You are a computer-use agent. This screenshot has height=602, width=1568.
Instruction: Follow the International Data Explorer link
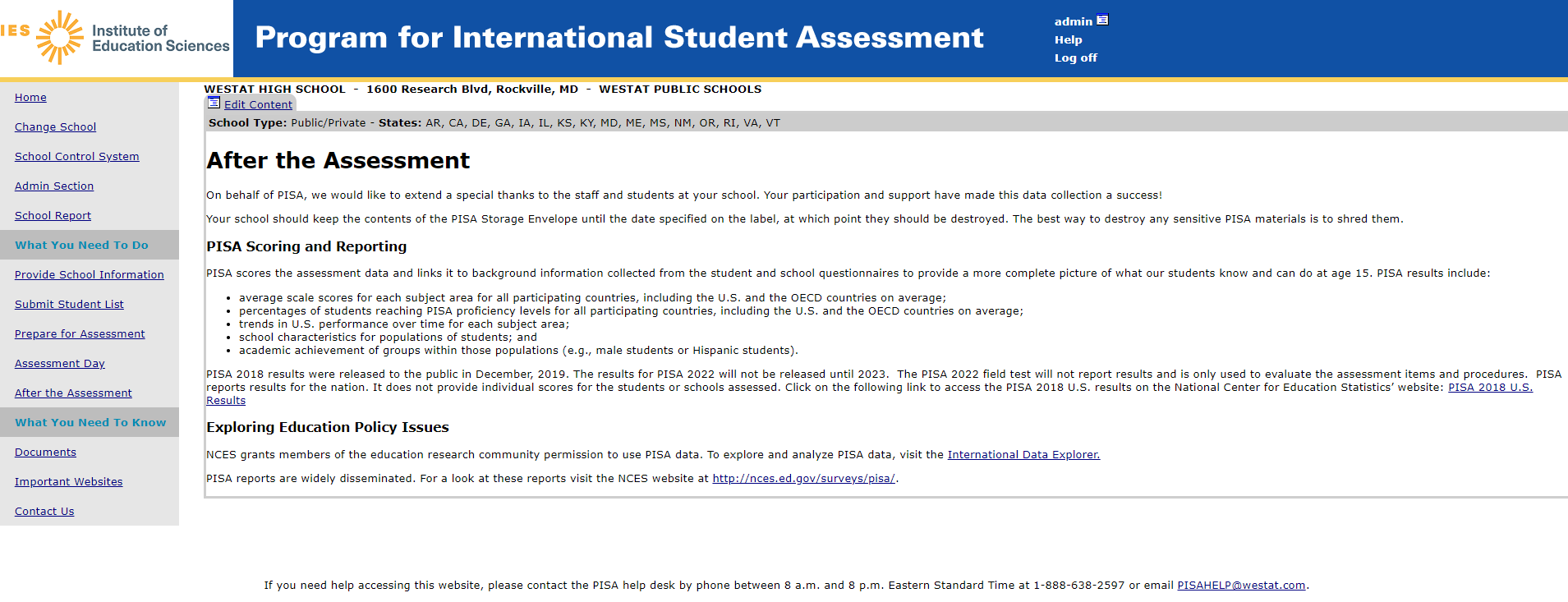coord(1023,454)
